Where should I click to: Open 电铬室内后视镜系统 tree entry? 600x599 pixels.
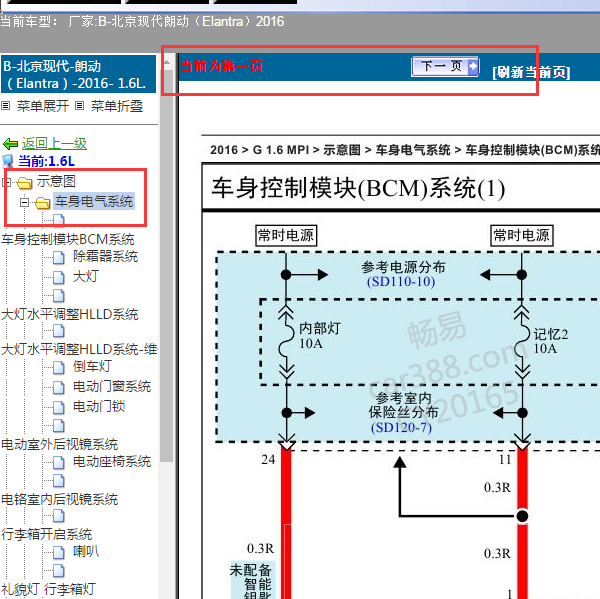pyautogui.click(x=59, y=499)
